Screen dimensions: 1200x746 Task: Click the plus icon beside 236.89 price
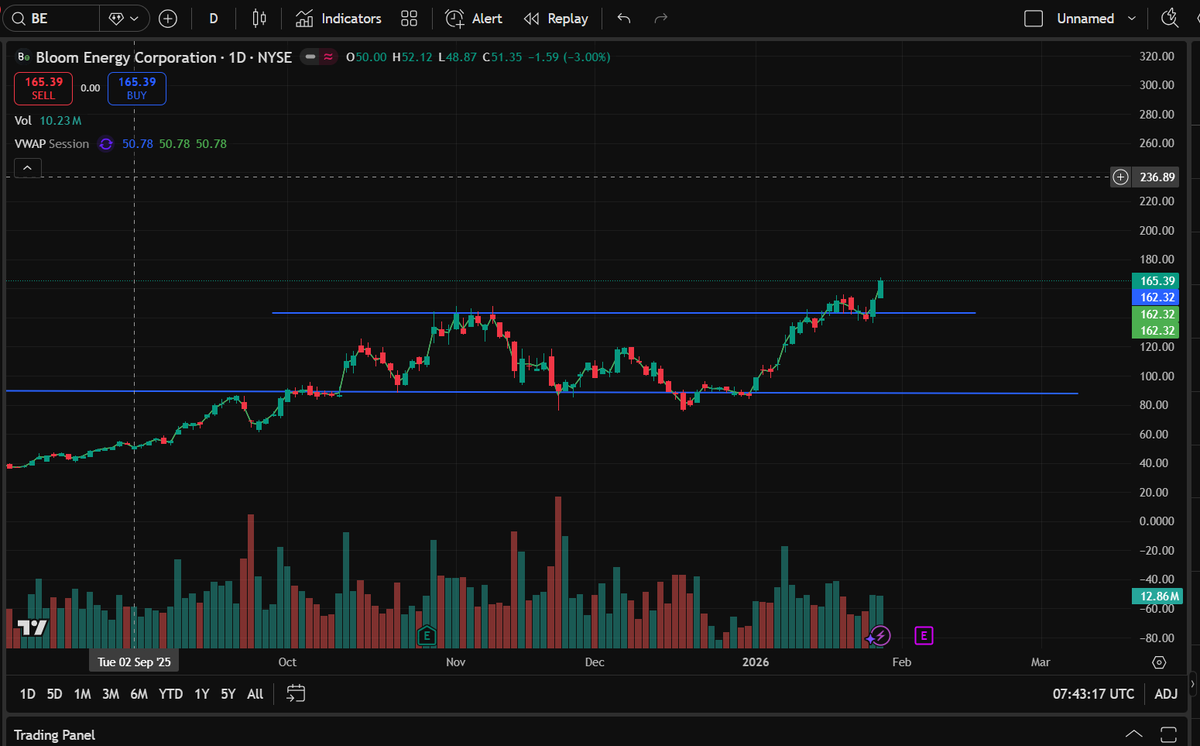pos(1120,177)
